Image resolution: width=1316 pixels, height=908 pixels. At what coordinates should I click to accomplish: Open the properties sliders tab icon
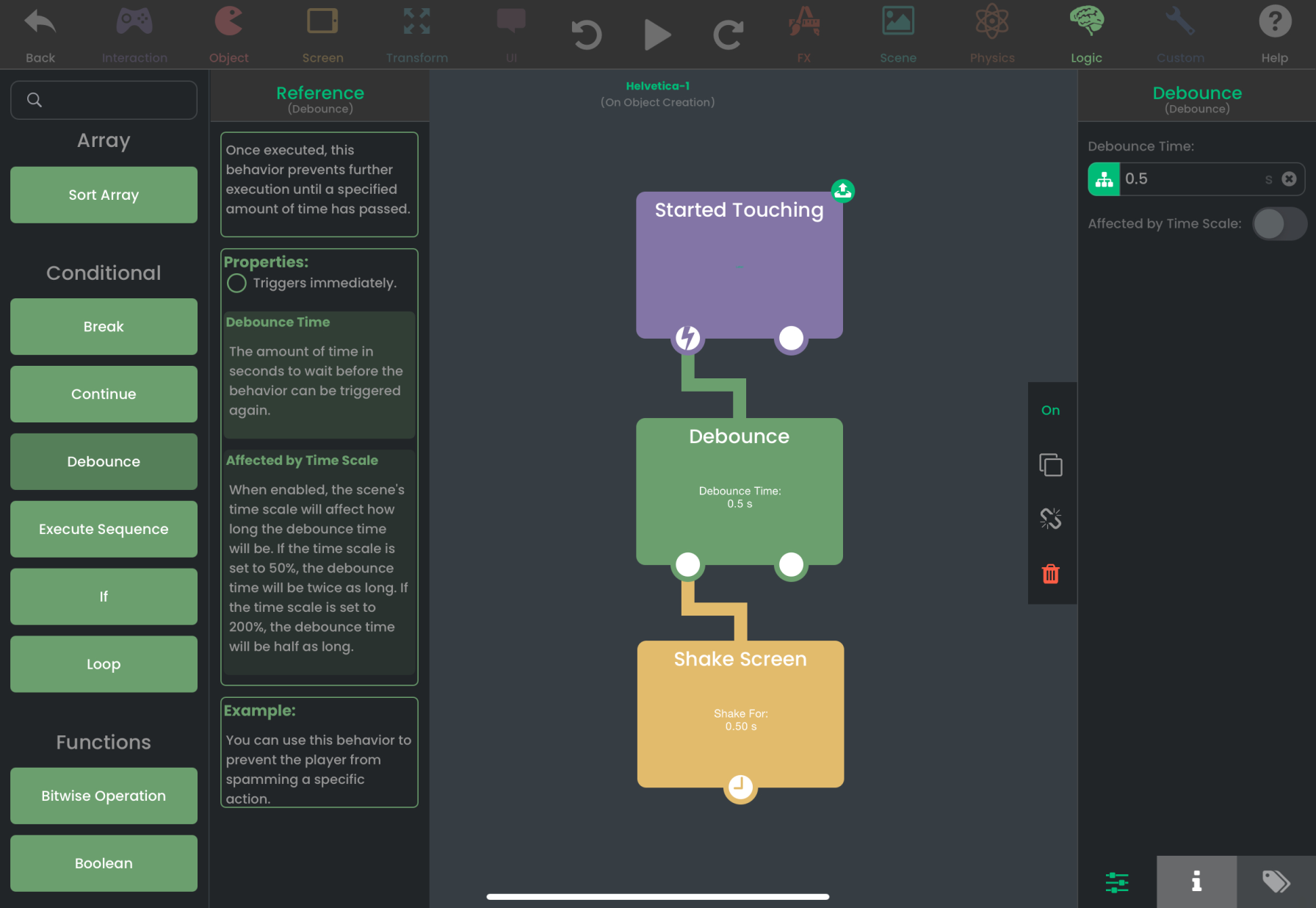pos(1116,881)
